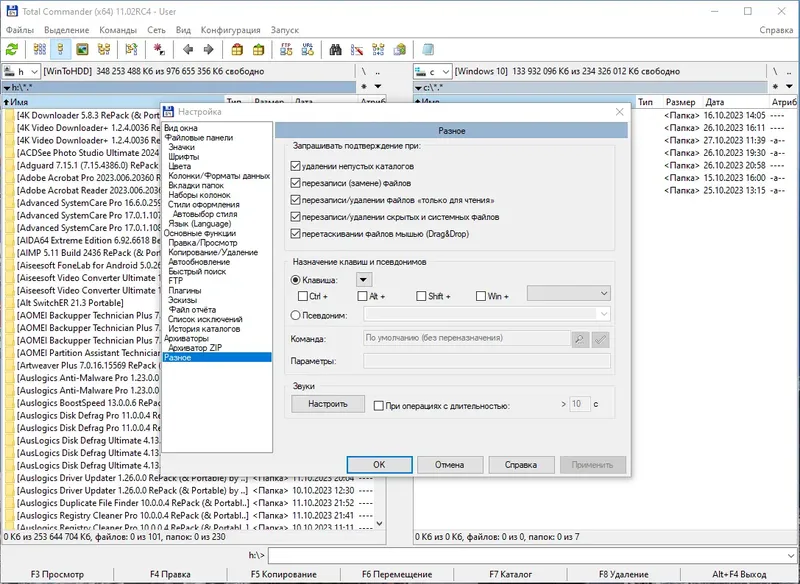Check the 'Ctrl +' modifier box
800x584 pixels.
point(303,296)
